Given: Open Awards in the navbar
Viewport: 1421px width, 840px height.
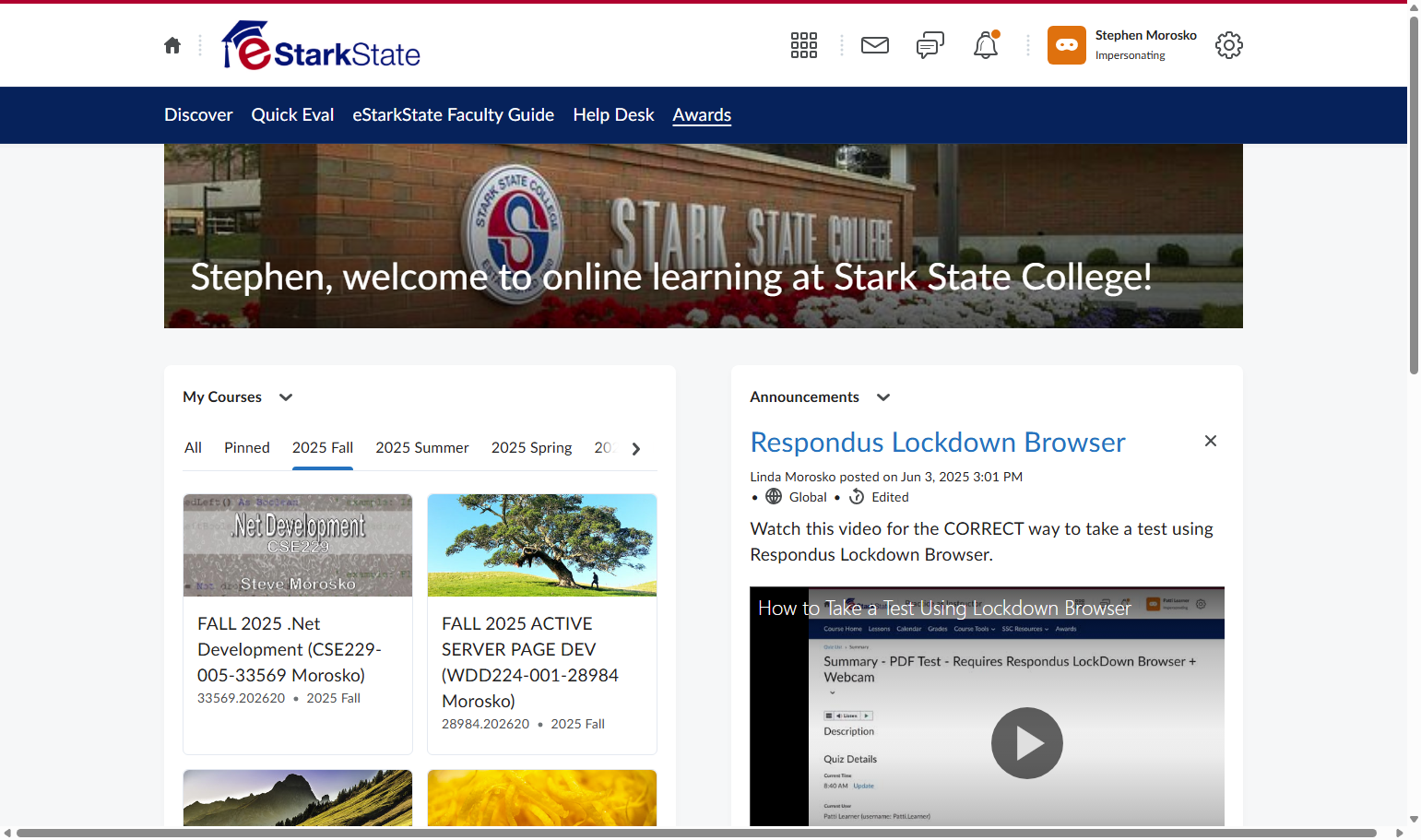Looking at the screenshot, I should tap(702, 115).
